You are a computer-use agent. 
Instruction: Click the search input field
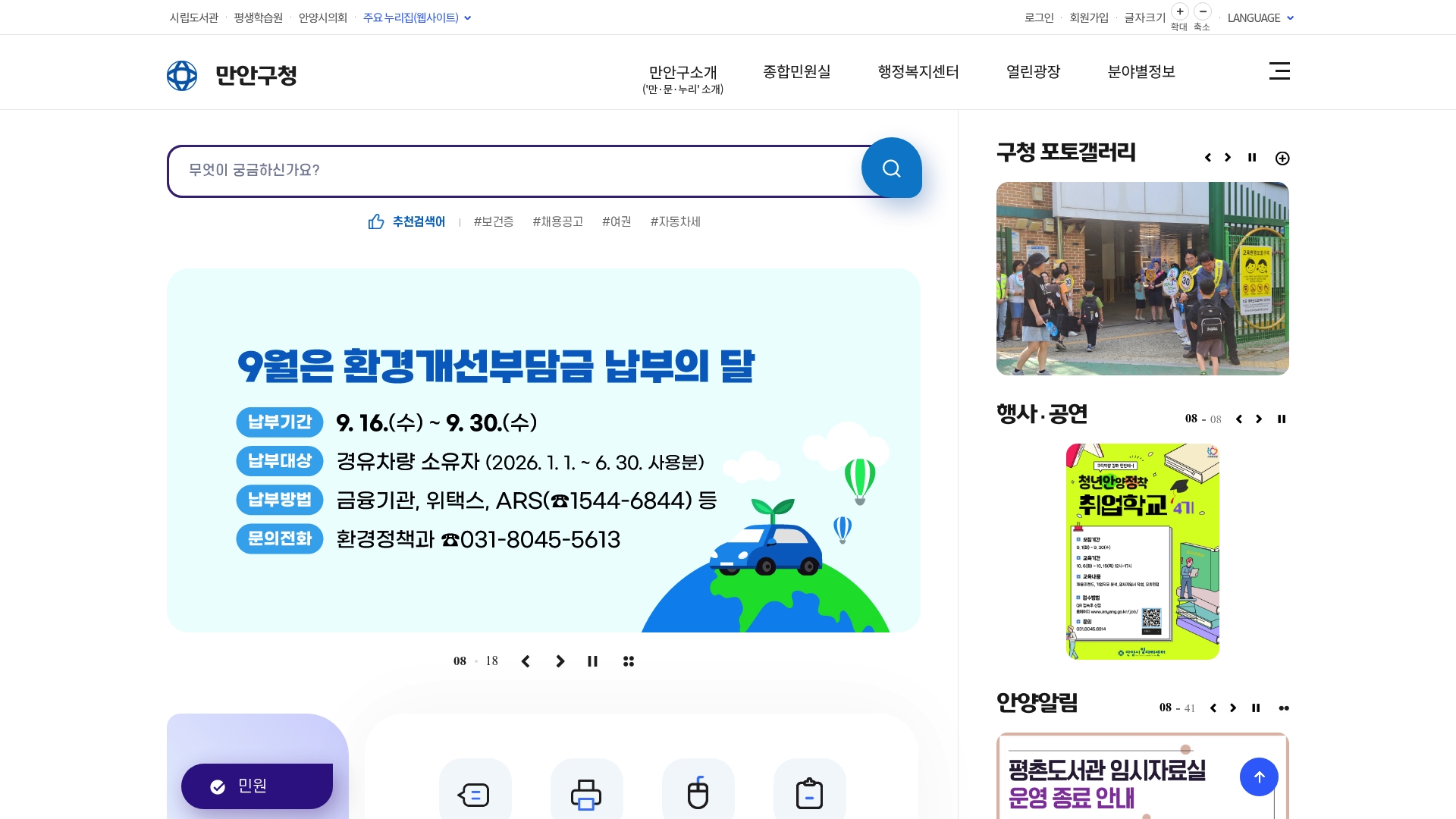[x=516, y=171]
